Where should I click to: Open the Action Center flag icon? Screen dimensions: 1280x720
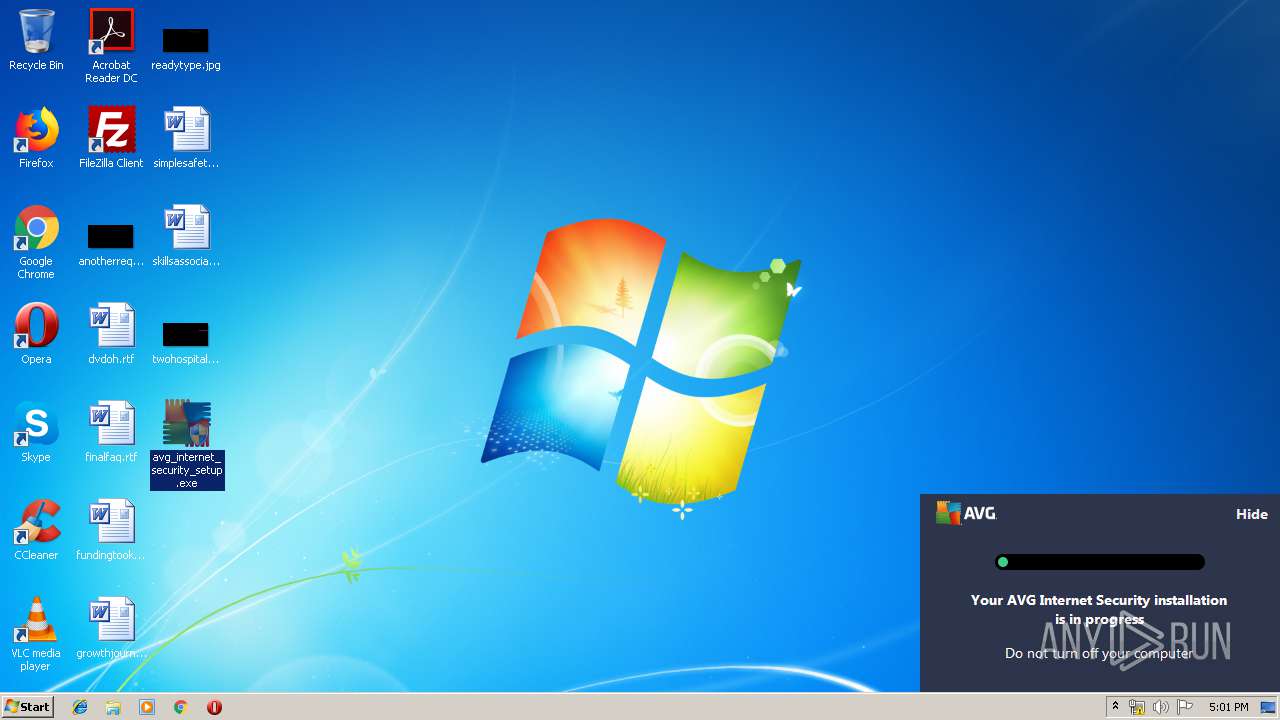tap(1185, 707)
